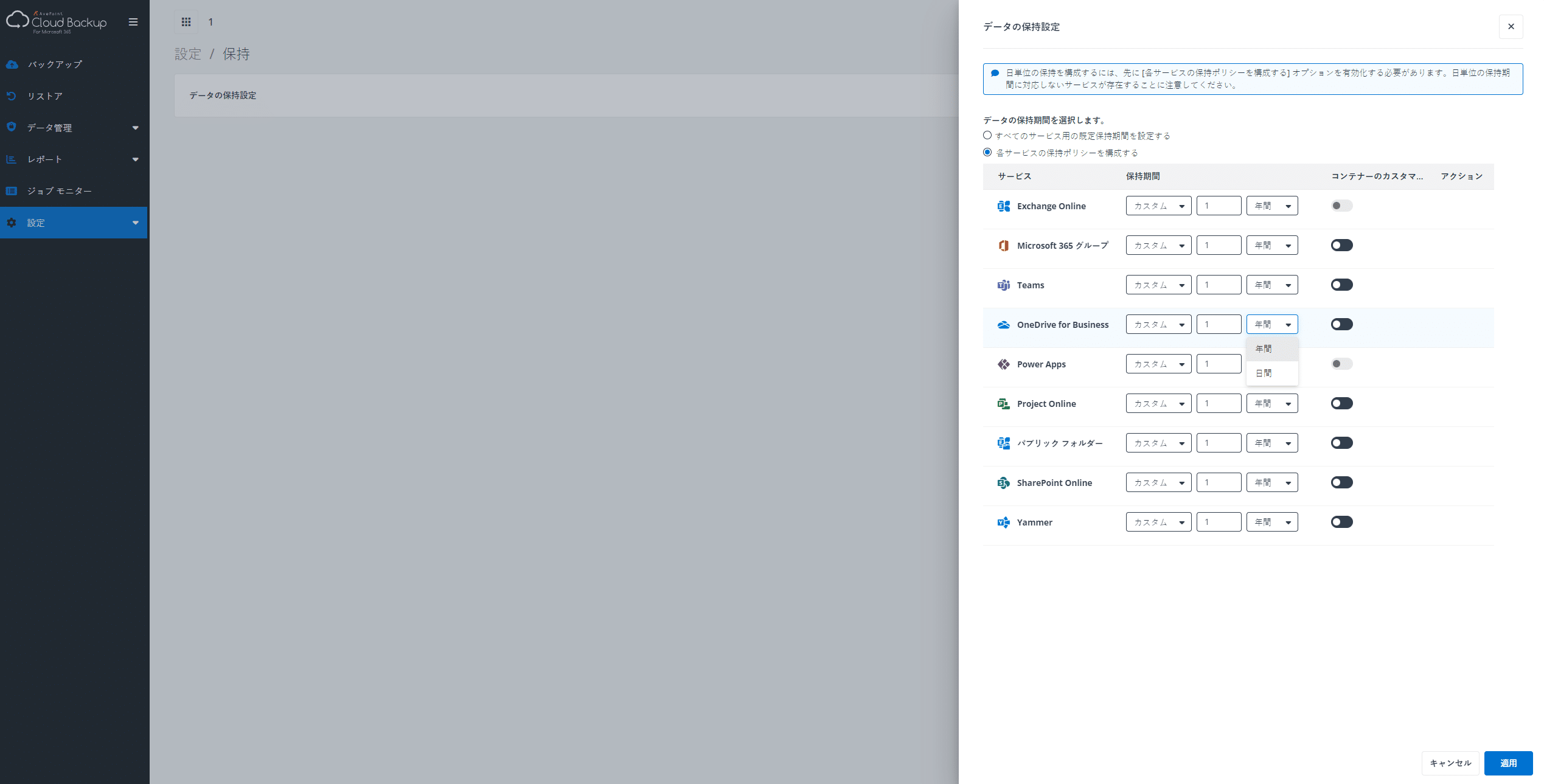Close the データの保持設定 panel

pos(1511,27)
